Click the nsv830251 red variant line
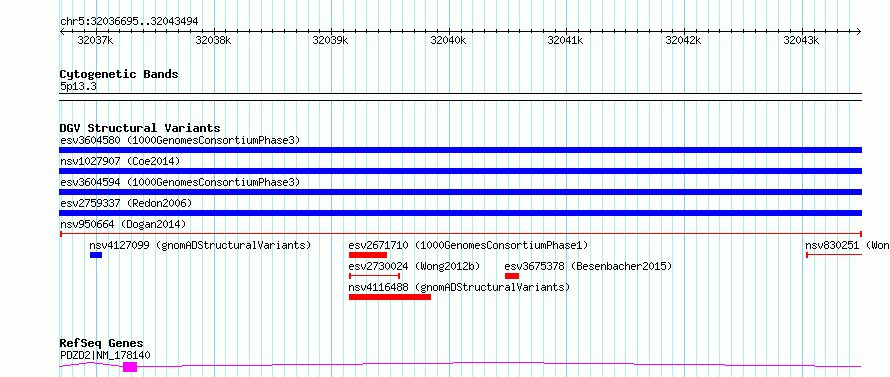This screenshot has width=890, height=377. pos(834,255)
